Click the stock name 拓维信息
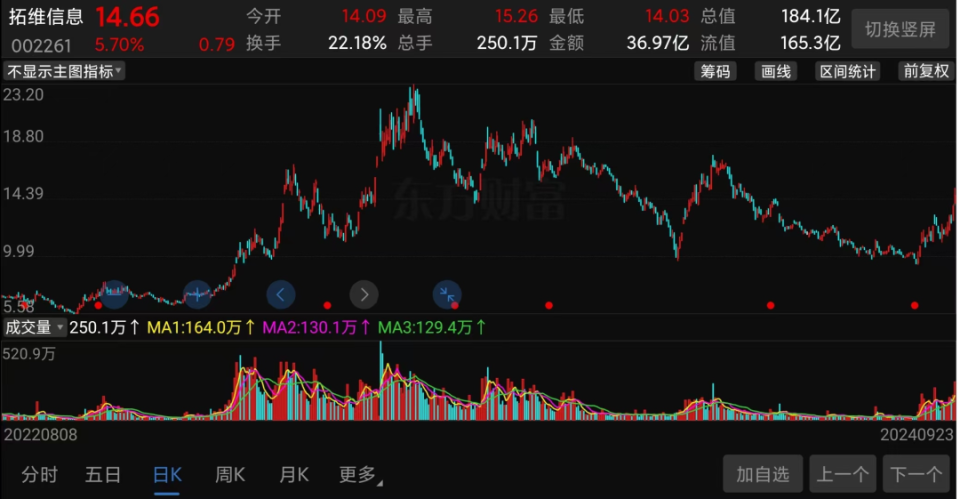The height and width of the screenshot is (499, 960). click(x=46, y=17)
